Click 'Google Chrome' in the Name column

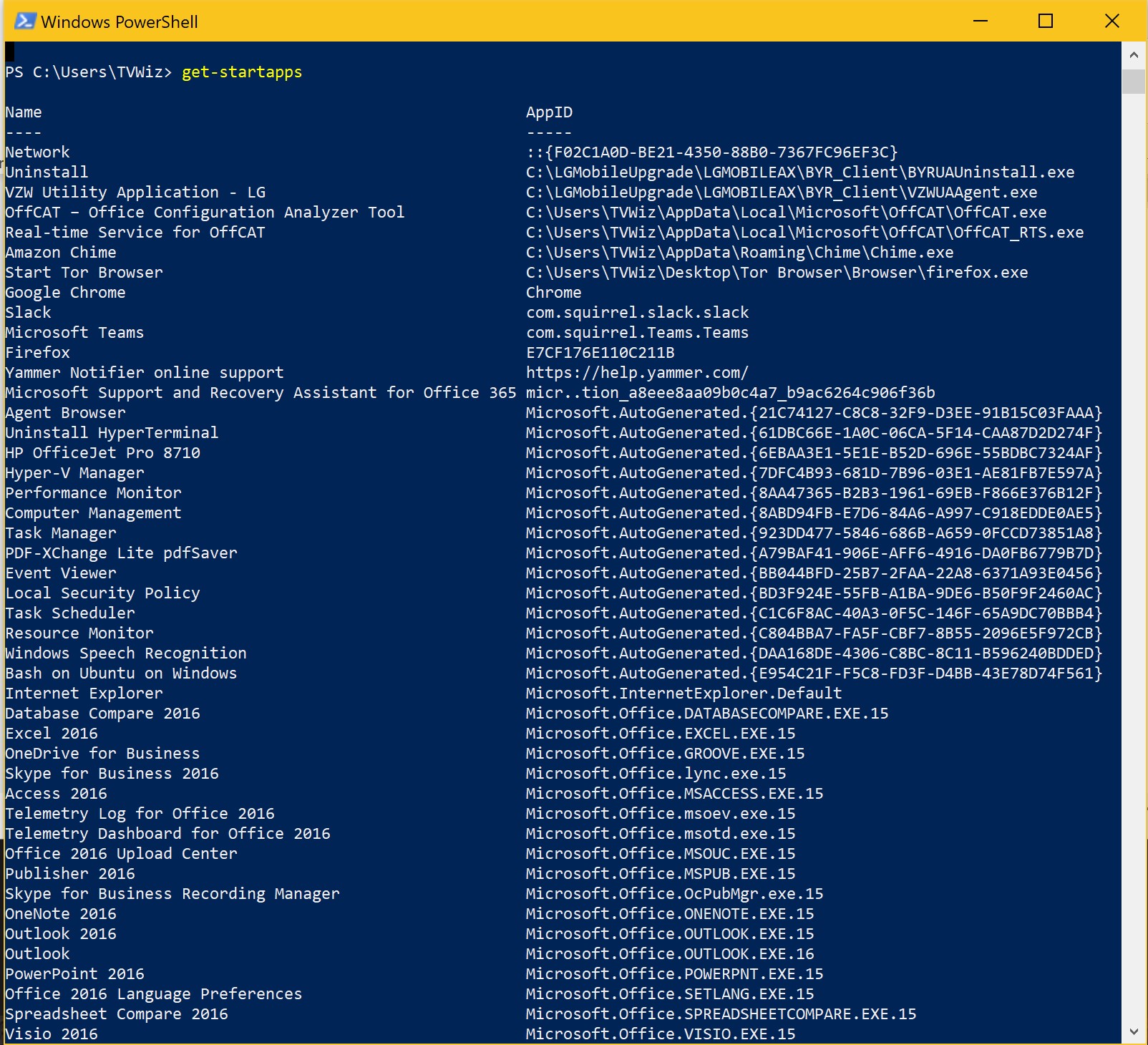click(x=65, y=293)
